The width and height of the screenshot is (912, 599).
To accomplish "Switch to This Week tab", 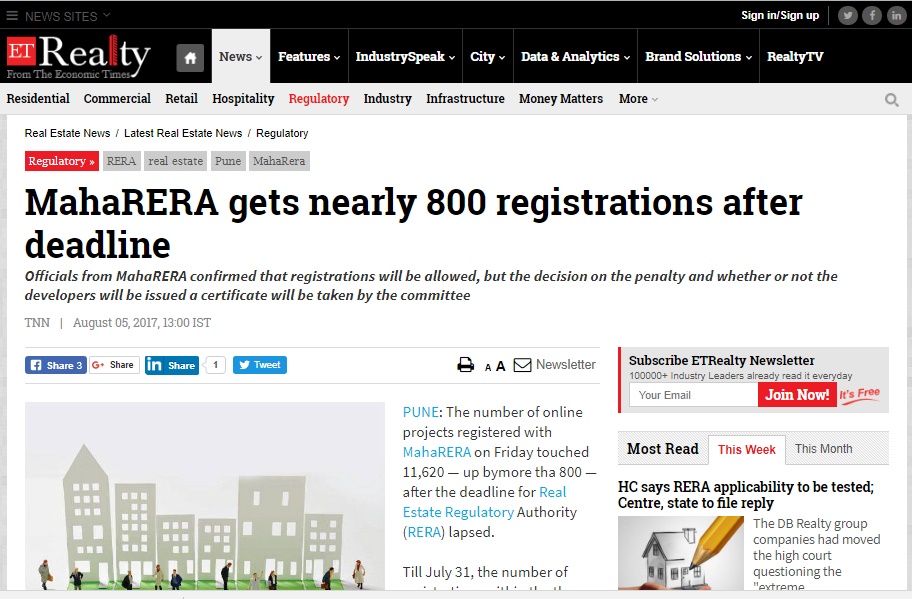I will point(747,450).
